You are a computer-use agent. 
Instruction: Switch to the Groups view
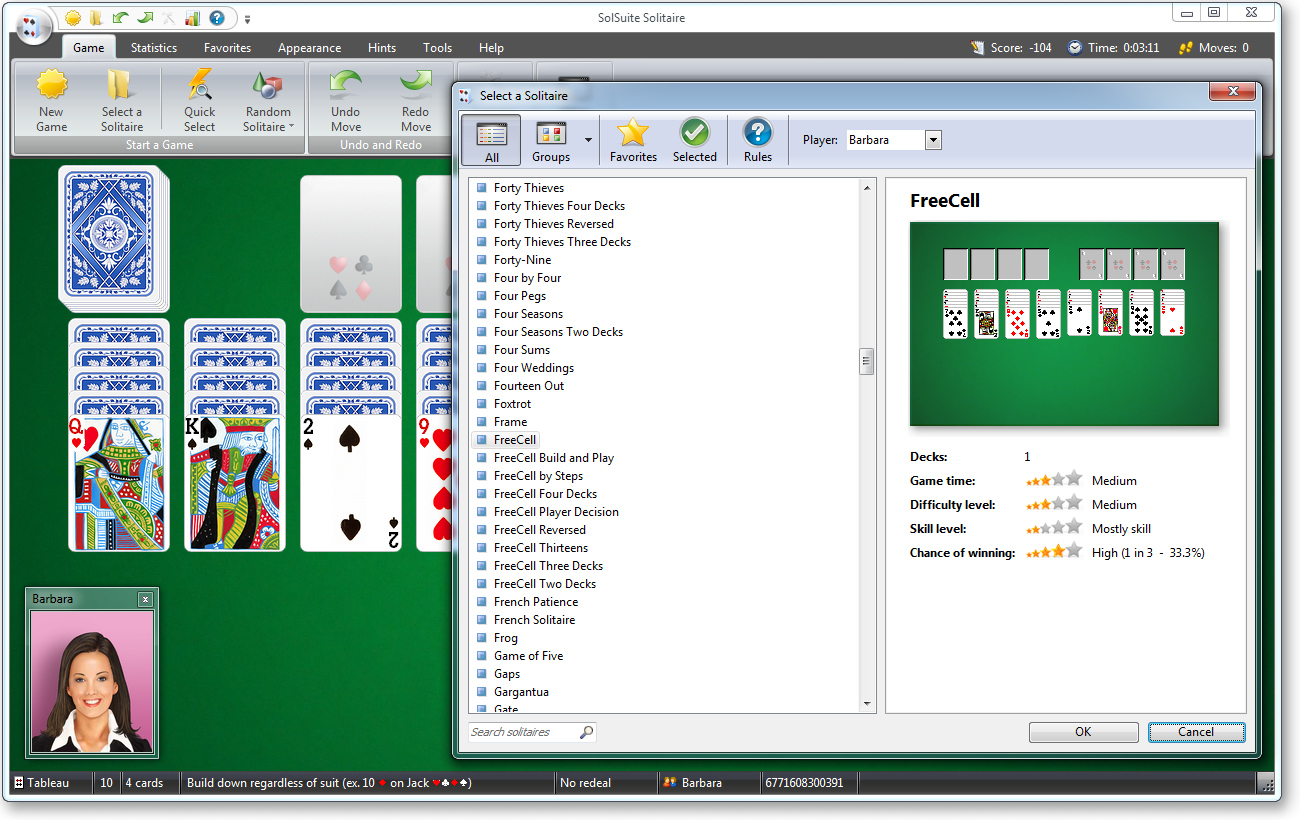click(x=551, y=140)
